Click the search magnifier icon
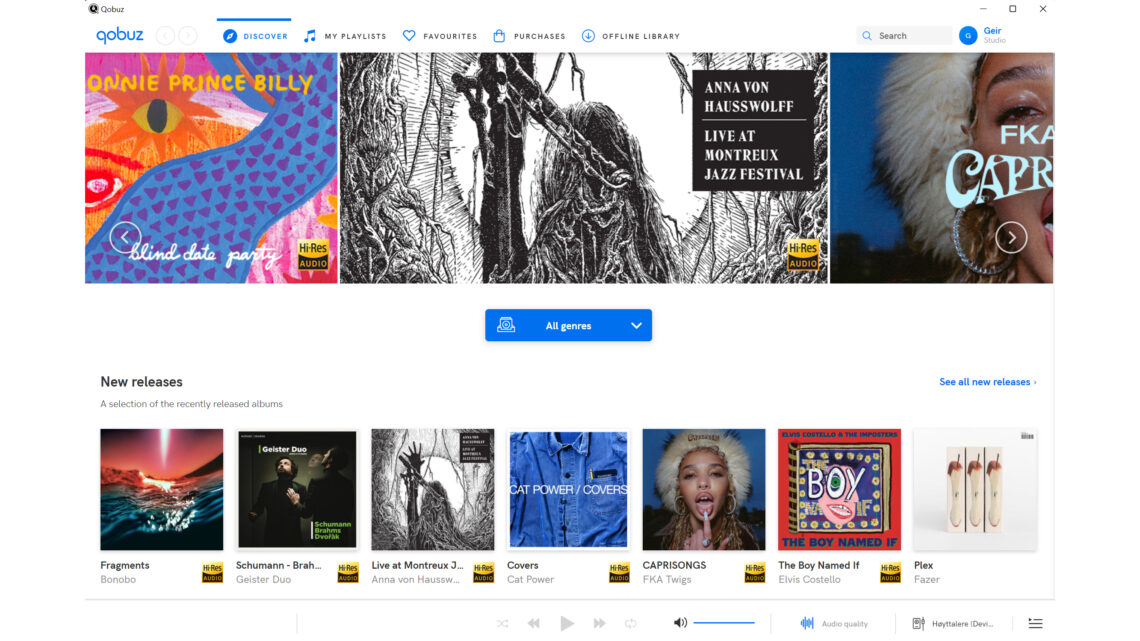The width and height of the screenshot is (1140, 641). pos(867,36)
